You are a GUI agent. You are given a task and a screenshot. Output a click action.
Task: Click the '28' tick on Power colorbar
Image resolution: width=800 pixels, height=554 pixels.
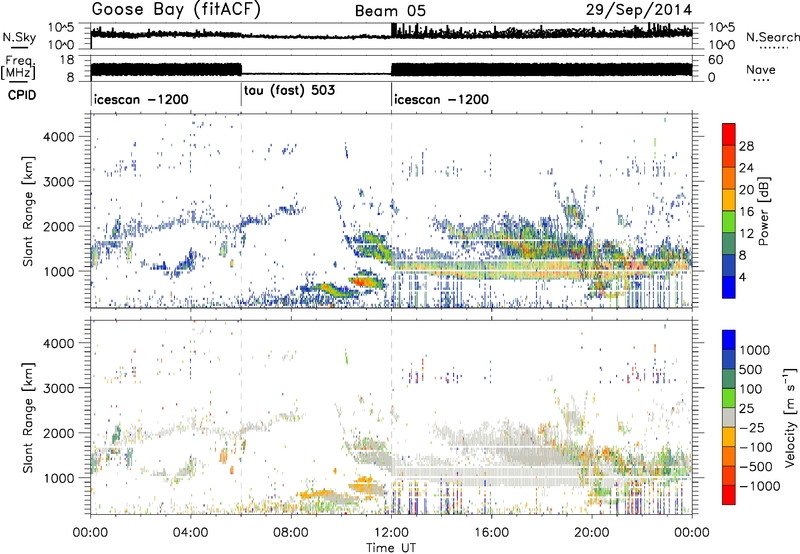point(746,146)
